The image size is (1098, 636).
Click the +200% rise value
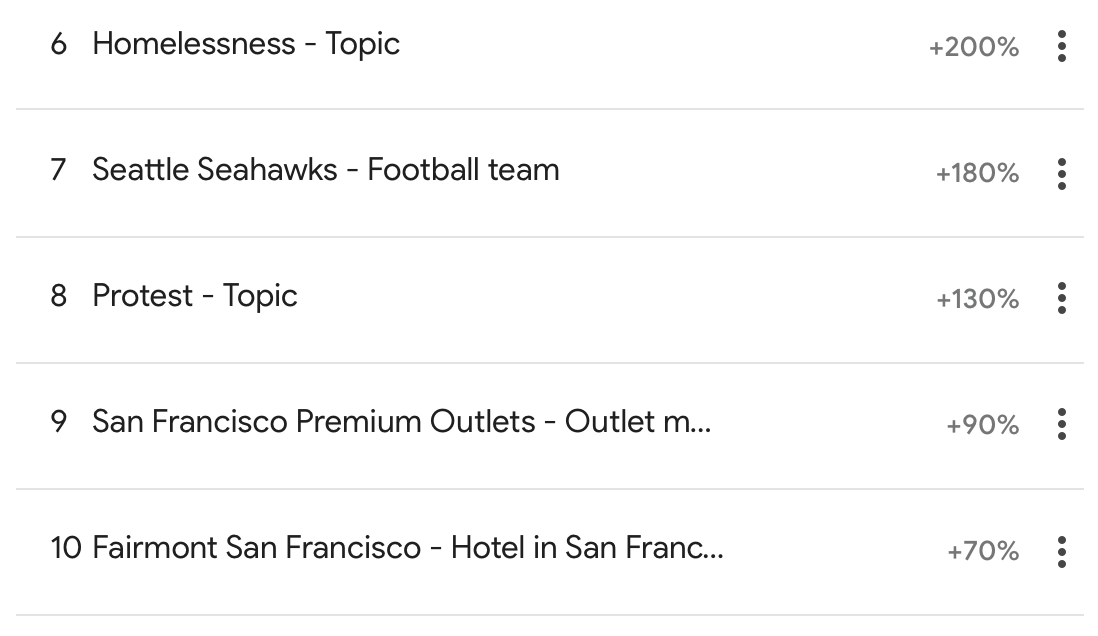(x=973, y=47)
